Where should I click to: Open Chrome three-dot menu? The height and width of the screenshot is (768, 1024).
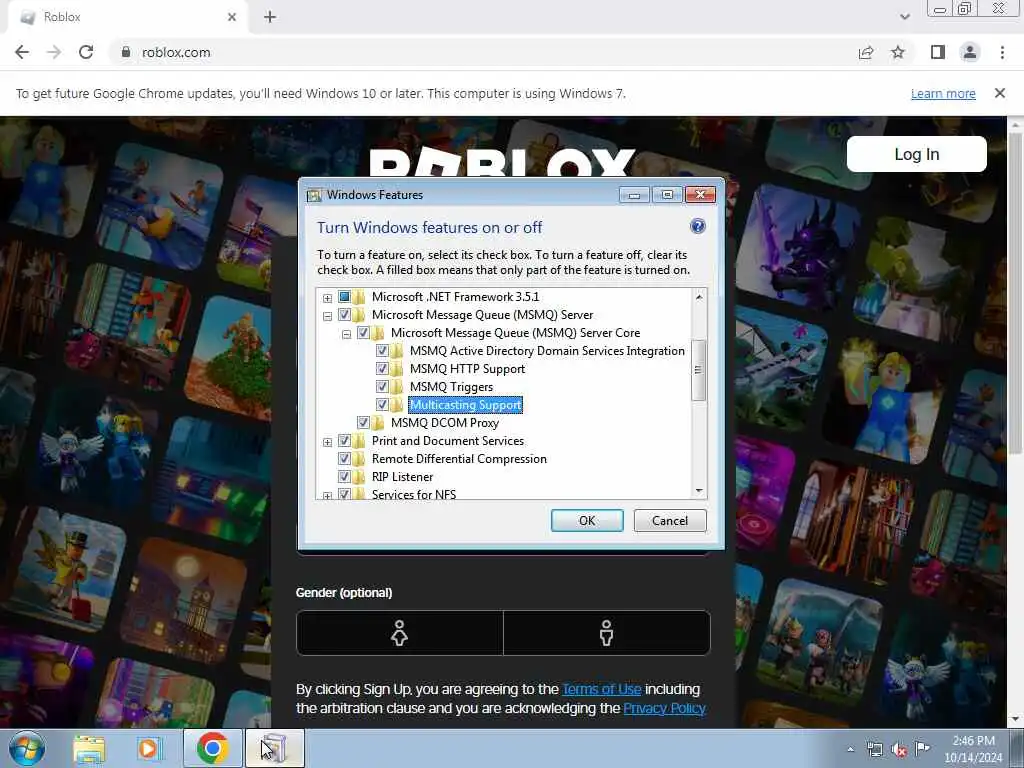pyautogui.click(x=1002, y=52)
